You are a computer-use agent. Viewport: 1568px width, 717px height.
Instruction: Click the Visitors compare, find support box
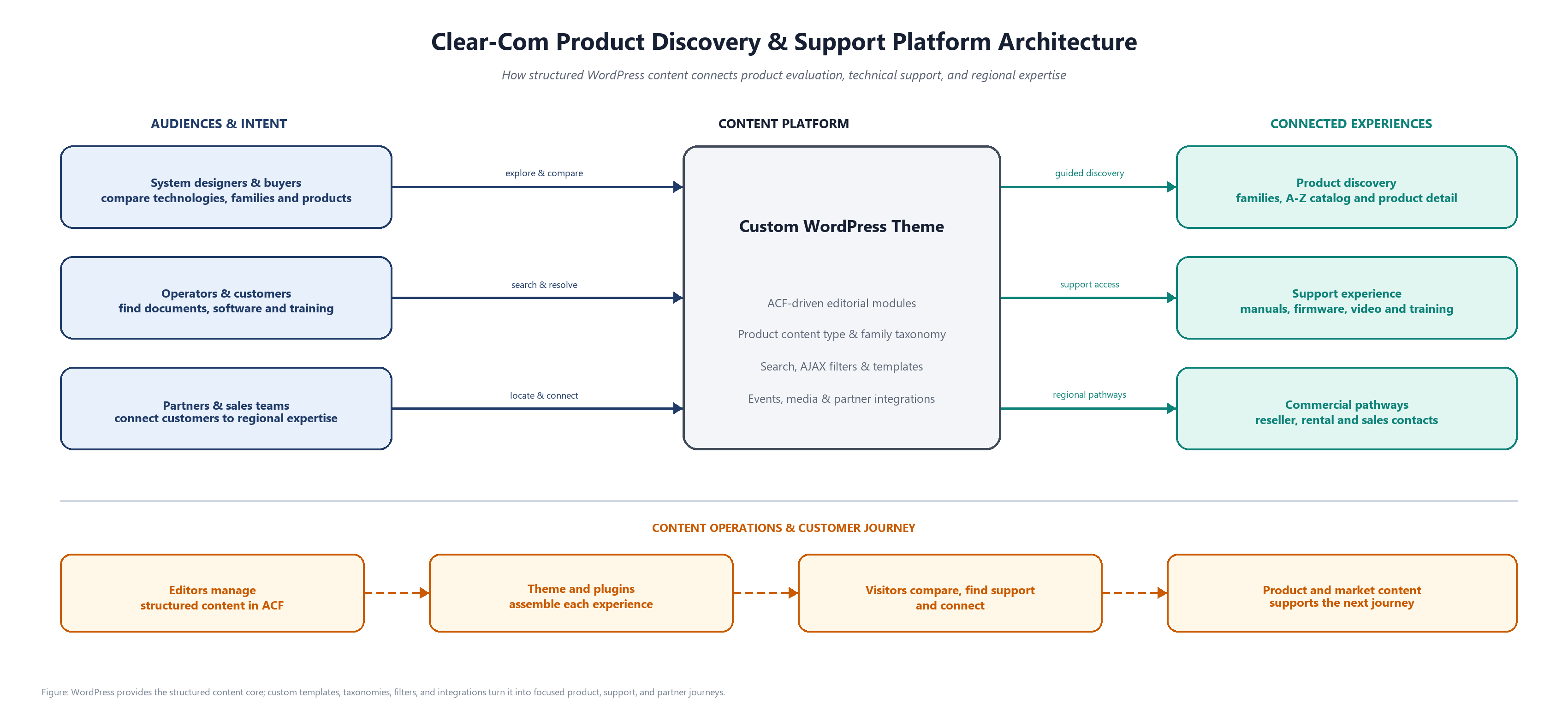tap(950, 593)
